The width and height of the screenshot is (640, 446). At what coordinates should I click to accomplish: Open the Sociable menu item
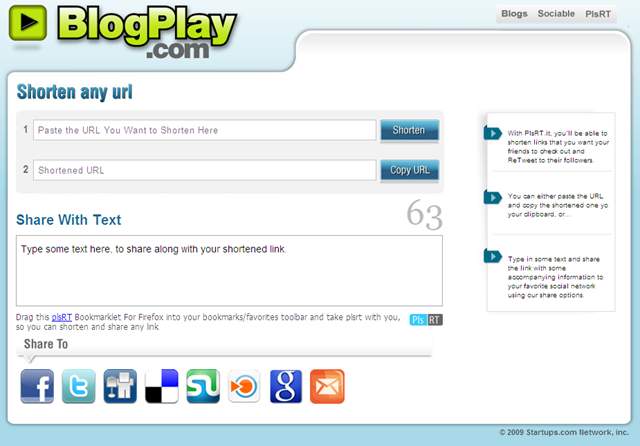coord(556,14)
